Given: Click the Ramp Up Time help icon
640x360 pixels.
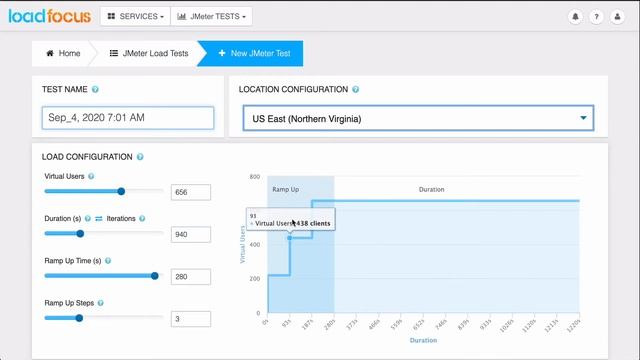Looking at the screenshot, I should (x=108, y=261).
